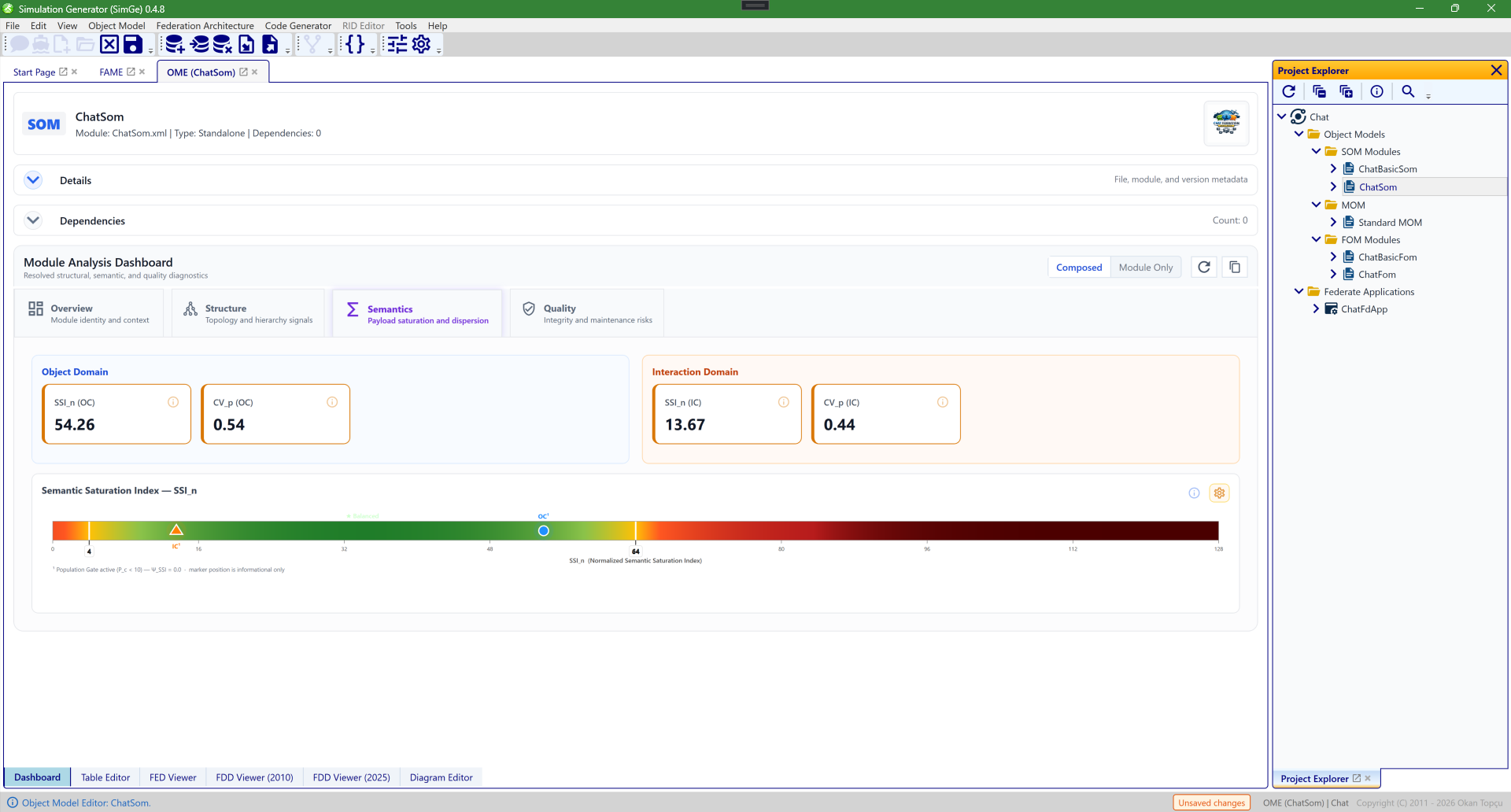Collapse the MOM folder
Image resolution: width=1511 pixels, height=812 pixels.
(1317, 205)
